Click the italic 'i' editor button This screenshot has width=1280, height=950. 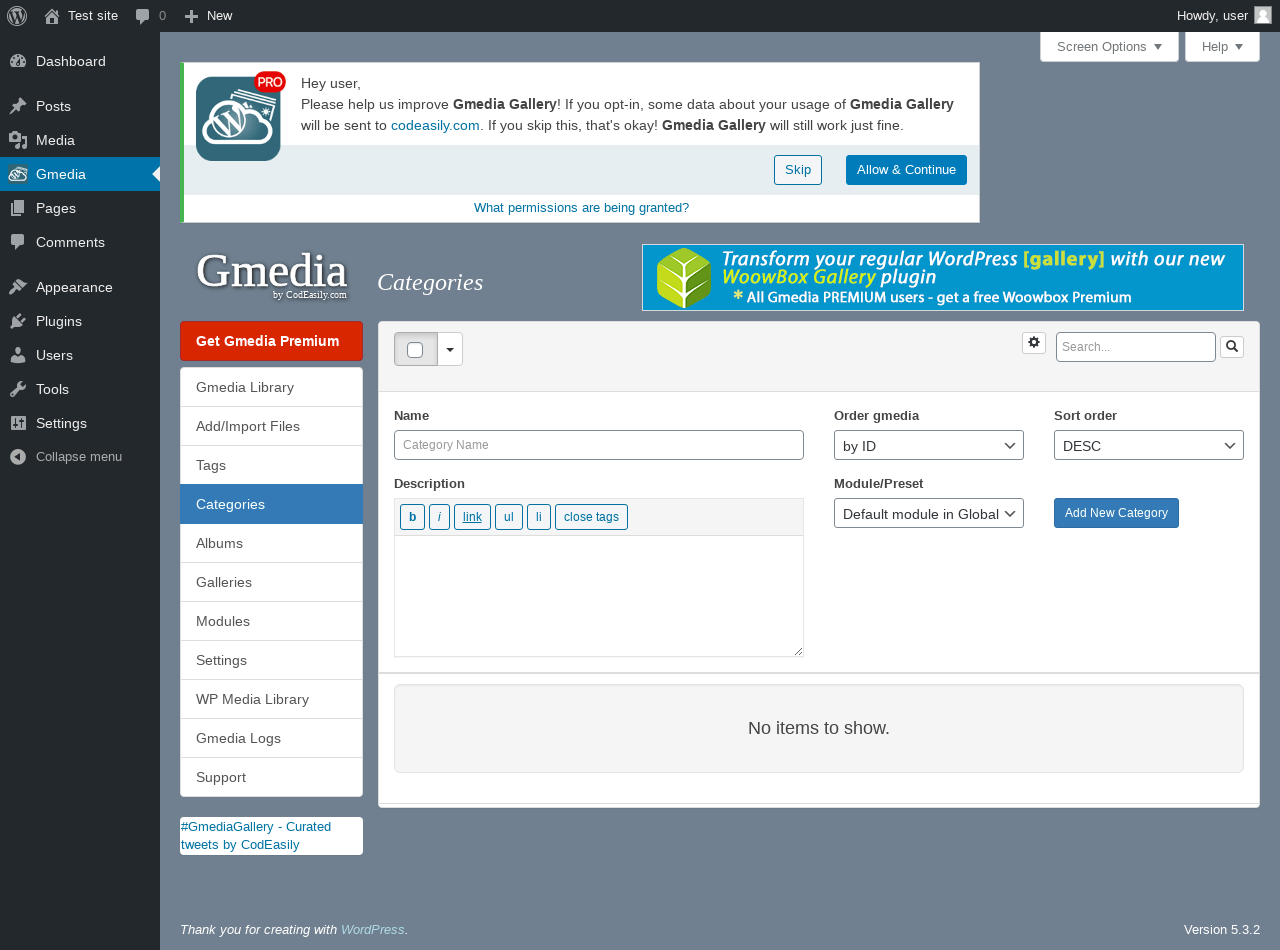point(439,517)
